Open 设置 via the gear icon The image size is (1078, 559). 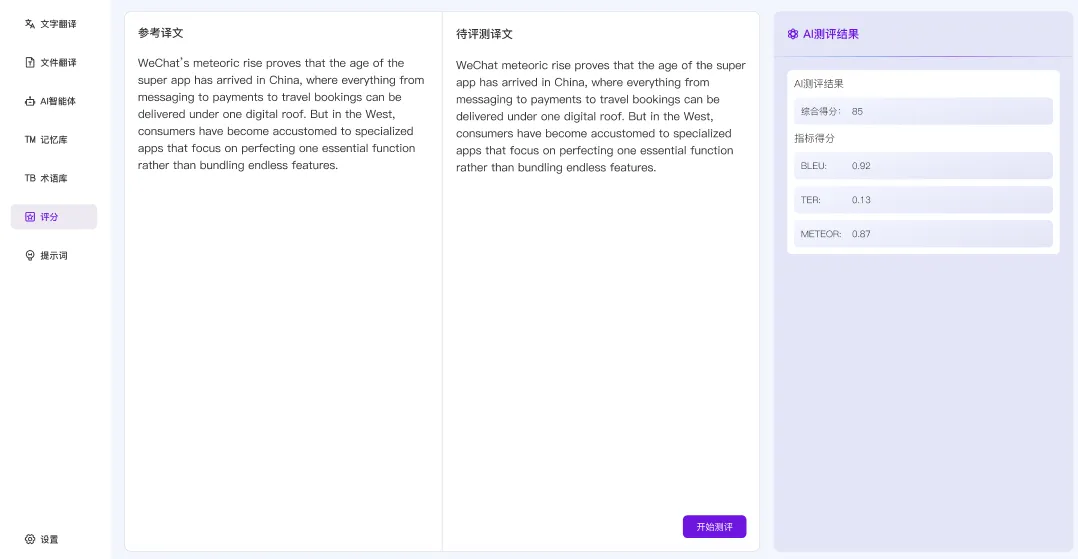click(x=30, y=539)
